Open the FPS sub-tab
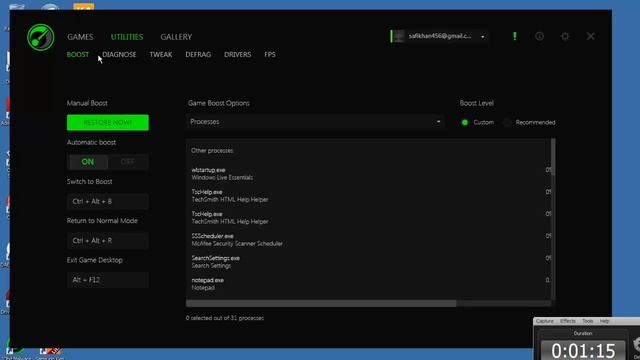Image resolution: width=640 pixels, height=360 pixels. [x=270, y=54]
